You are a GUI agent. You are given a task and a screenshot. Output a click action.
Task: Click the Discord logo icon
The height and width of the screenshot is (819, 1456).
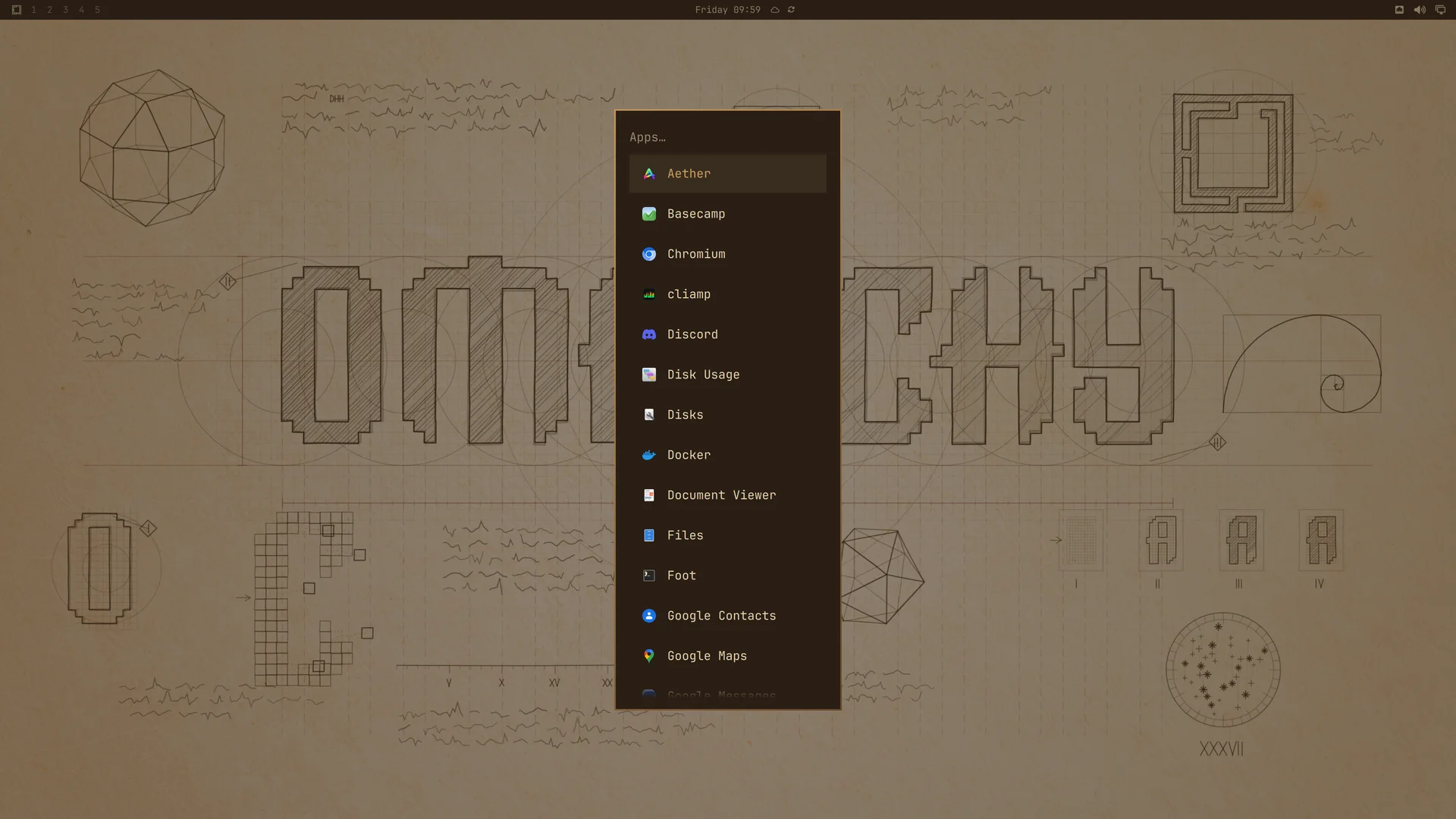649,334
